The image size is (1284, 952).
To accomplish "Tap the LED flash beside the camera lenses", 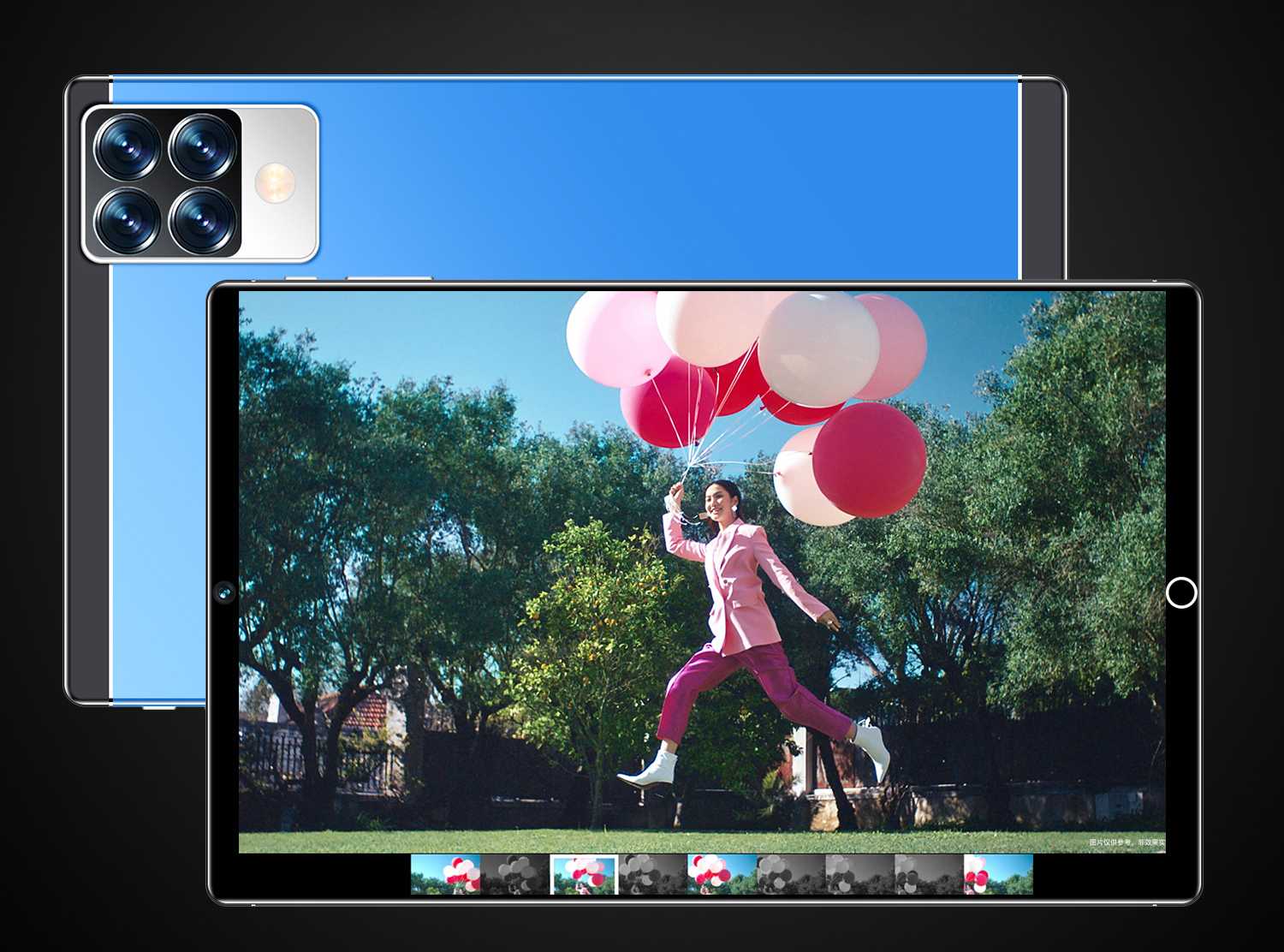I will [275, 181].
